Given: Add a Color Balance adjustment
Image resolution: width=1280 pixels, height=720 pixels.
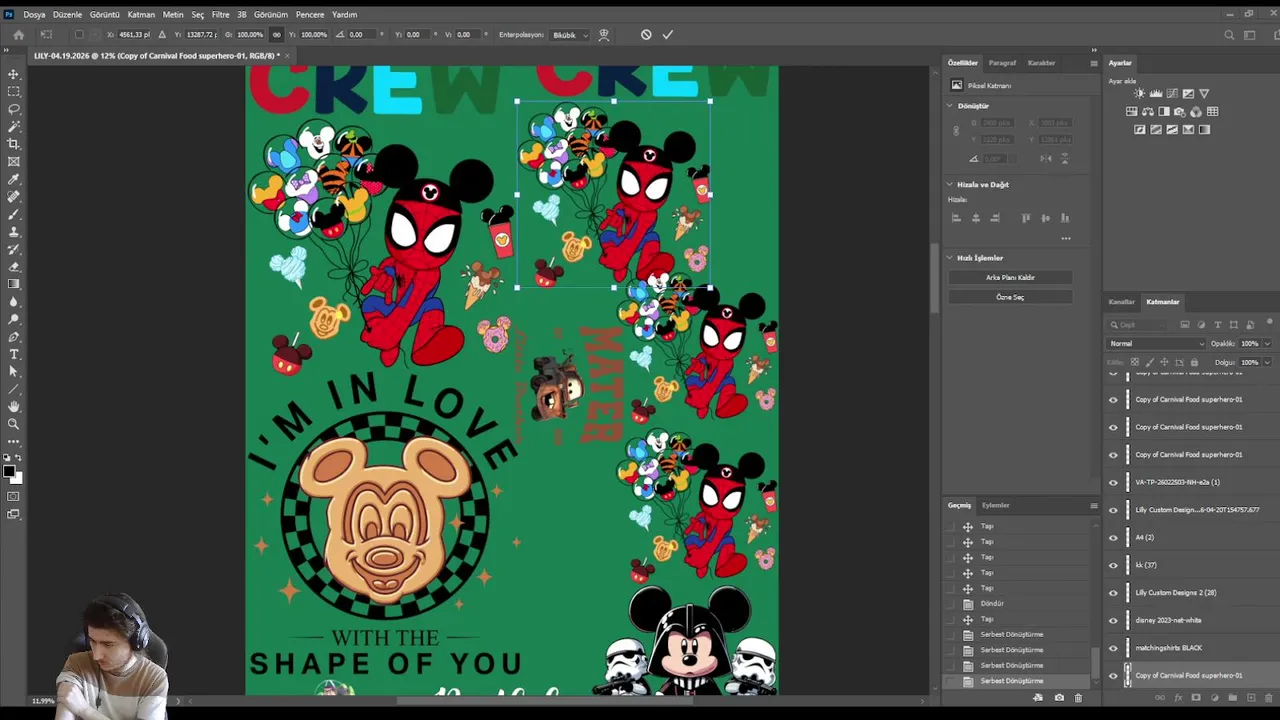Looking at the screenshot, I should pyautogui.click(x=1147, y=111).
